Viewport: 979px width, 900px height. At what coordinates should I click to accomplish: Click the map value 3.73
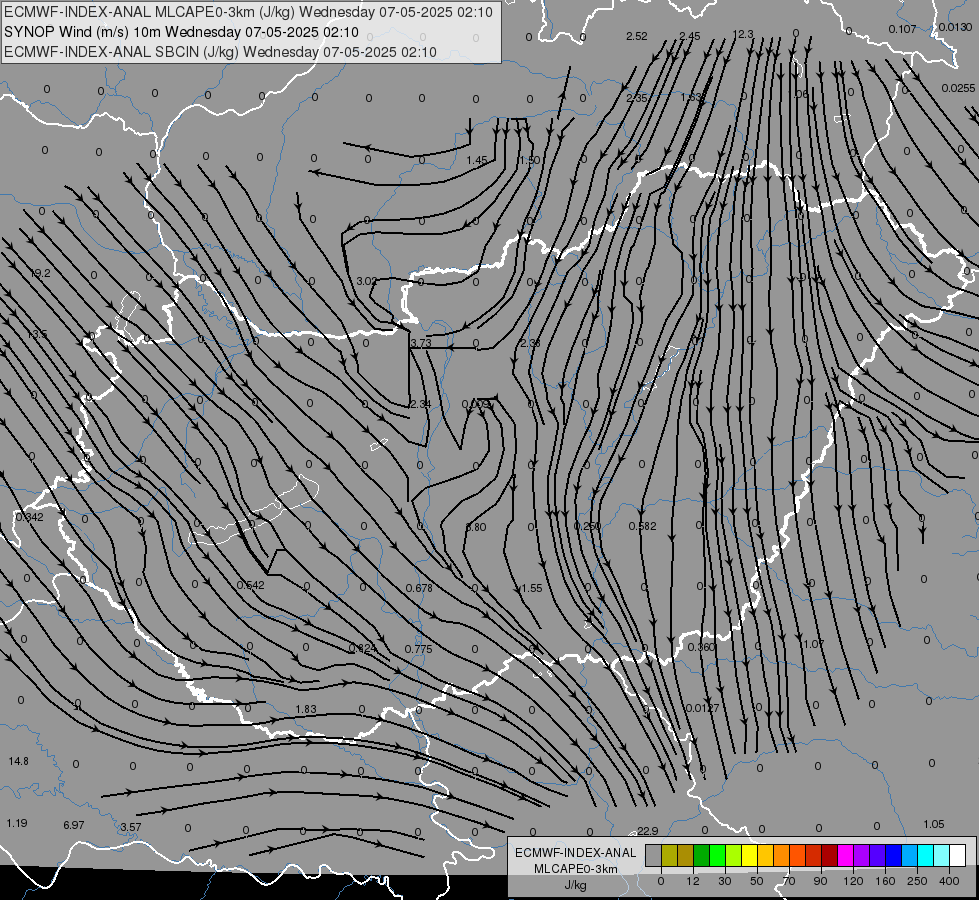421,342
